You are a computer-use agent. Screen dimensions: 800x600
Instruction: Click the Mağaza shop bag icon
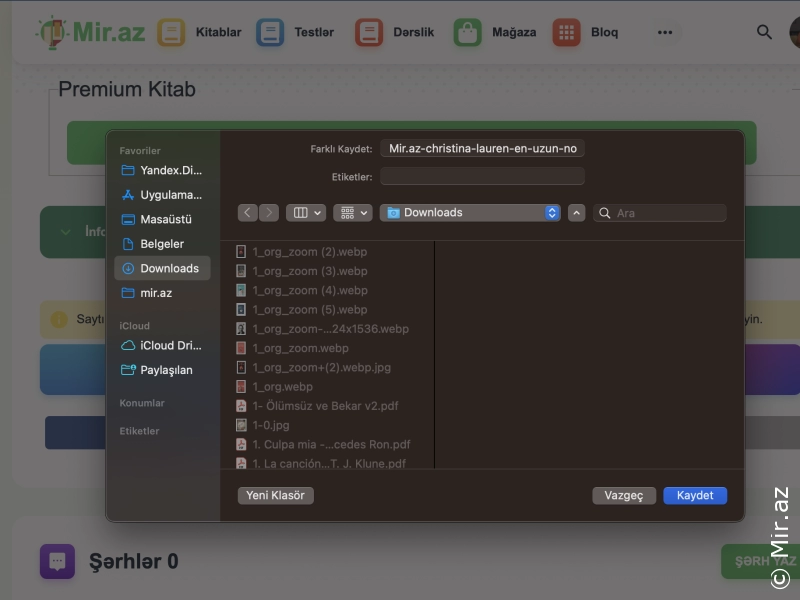tap(467, 32)
